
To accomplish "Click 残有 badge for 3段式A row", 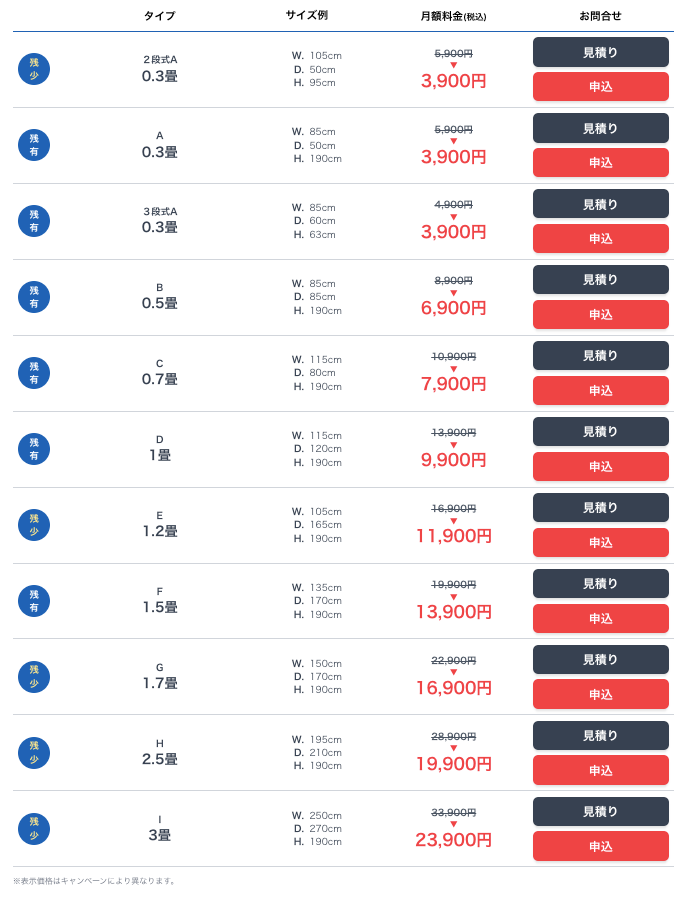I will [x=34, y=221].
